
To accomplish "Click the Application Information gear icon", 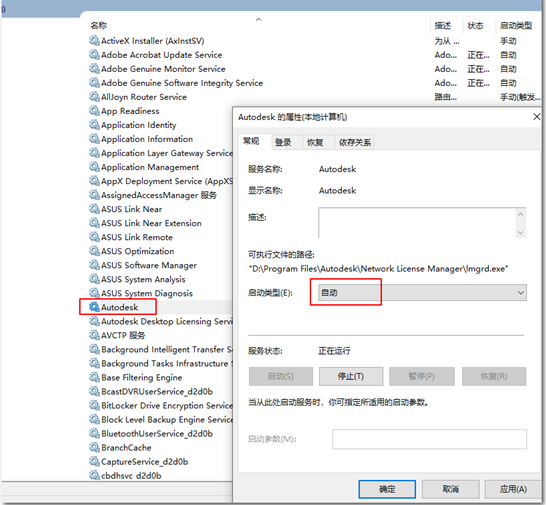I will click(x=94, y=139).
